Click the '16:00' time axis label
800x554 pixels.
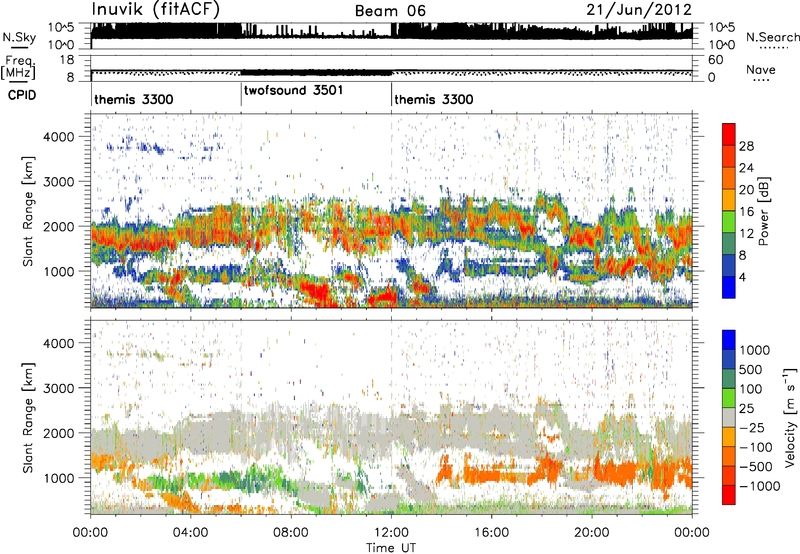pyautogui.click(x=491, y=533)
